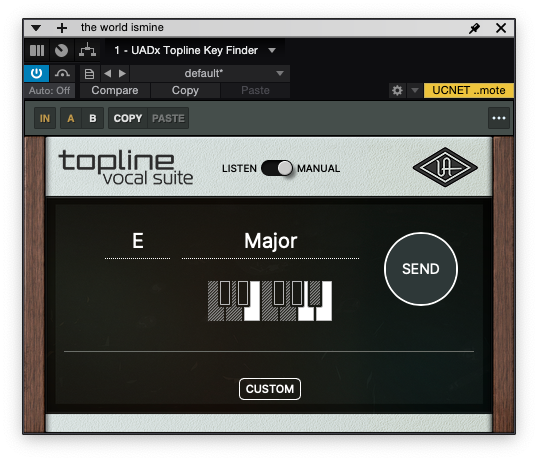Click the plus icon in title bar
Viewport: 538px width, 461px height.
(62, 28)
